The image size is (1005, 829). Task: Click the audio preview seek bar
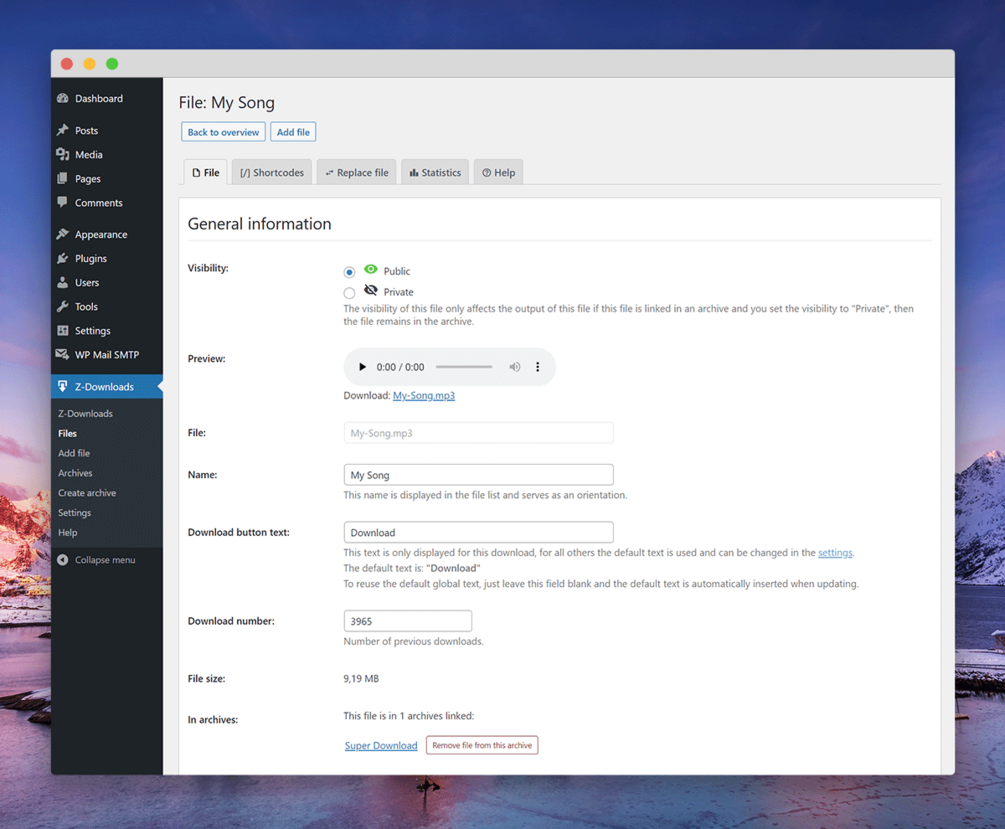coord(464,367)
